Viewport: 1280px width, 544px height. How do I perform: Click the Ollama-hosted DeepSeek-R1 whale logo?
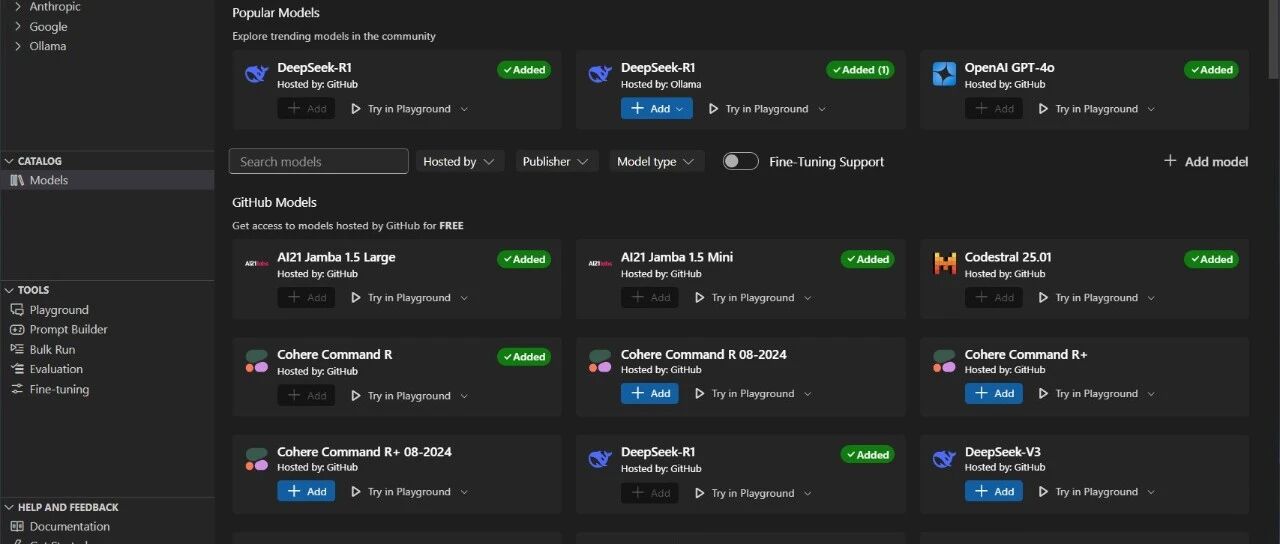[x=600, y=74]
